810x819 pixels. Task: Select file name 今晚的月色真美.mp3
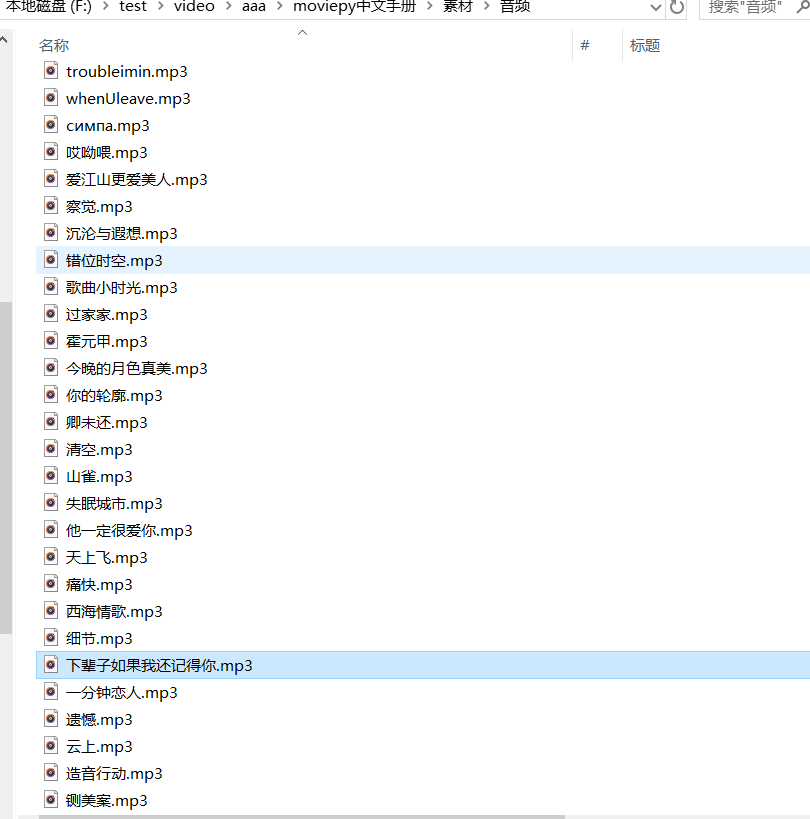[x=136, y=369]
